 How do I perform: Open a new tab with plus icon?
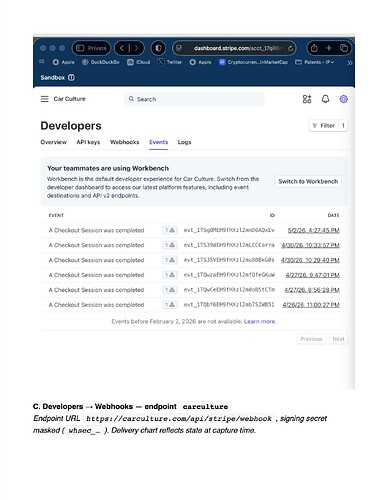pyautogui.click(x=329, y=48)
